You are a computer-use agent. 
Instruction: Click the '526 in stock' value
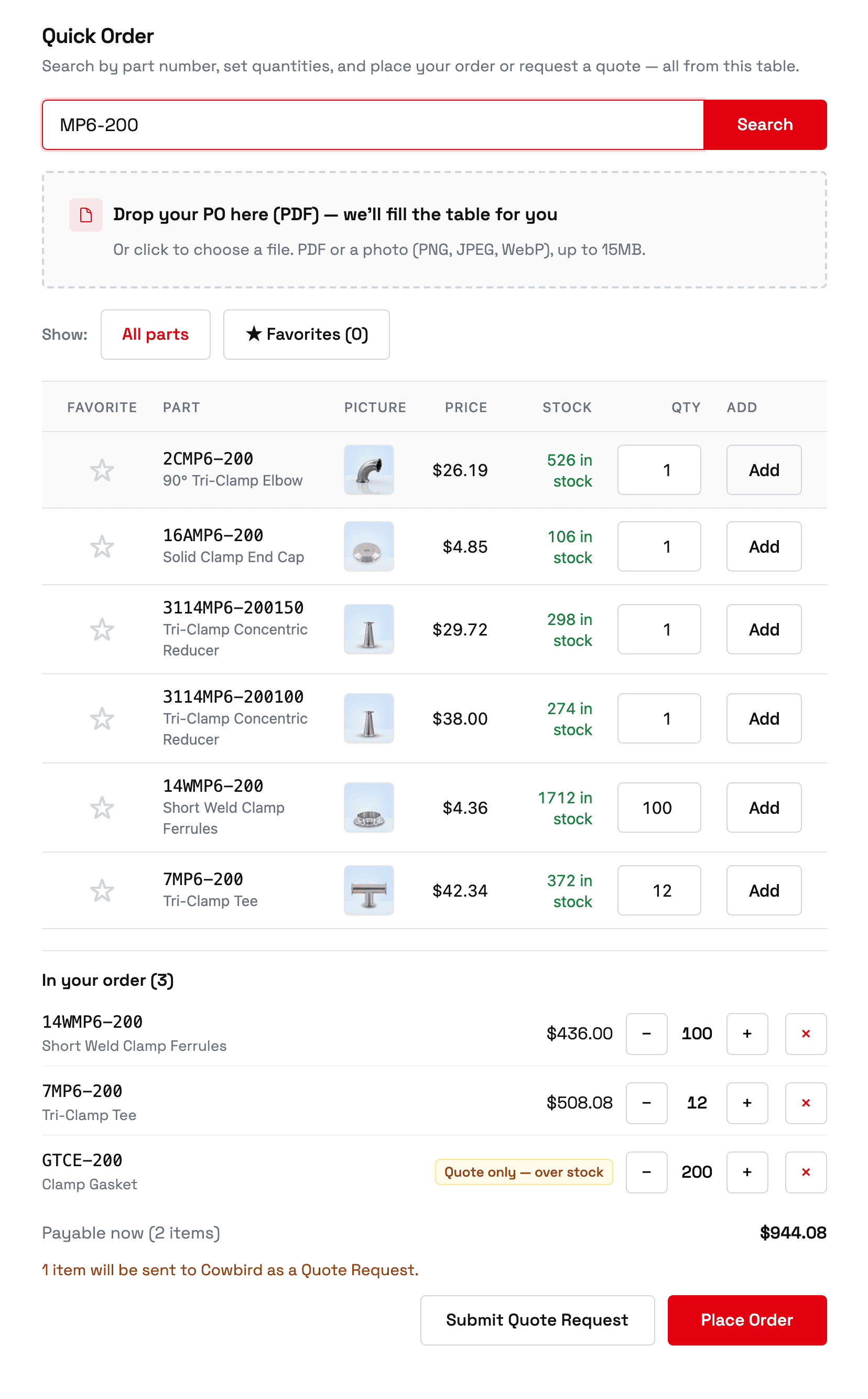569,470
